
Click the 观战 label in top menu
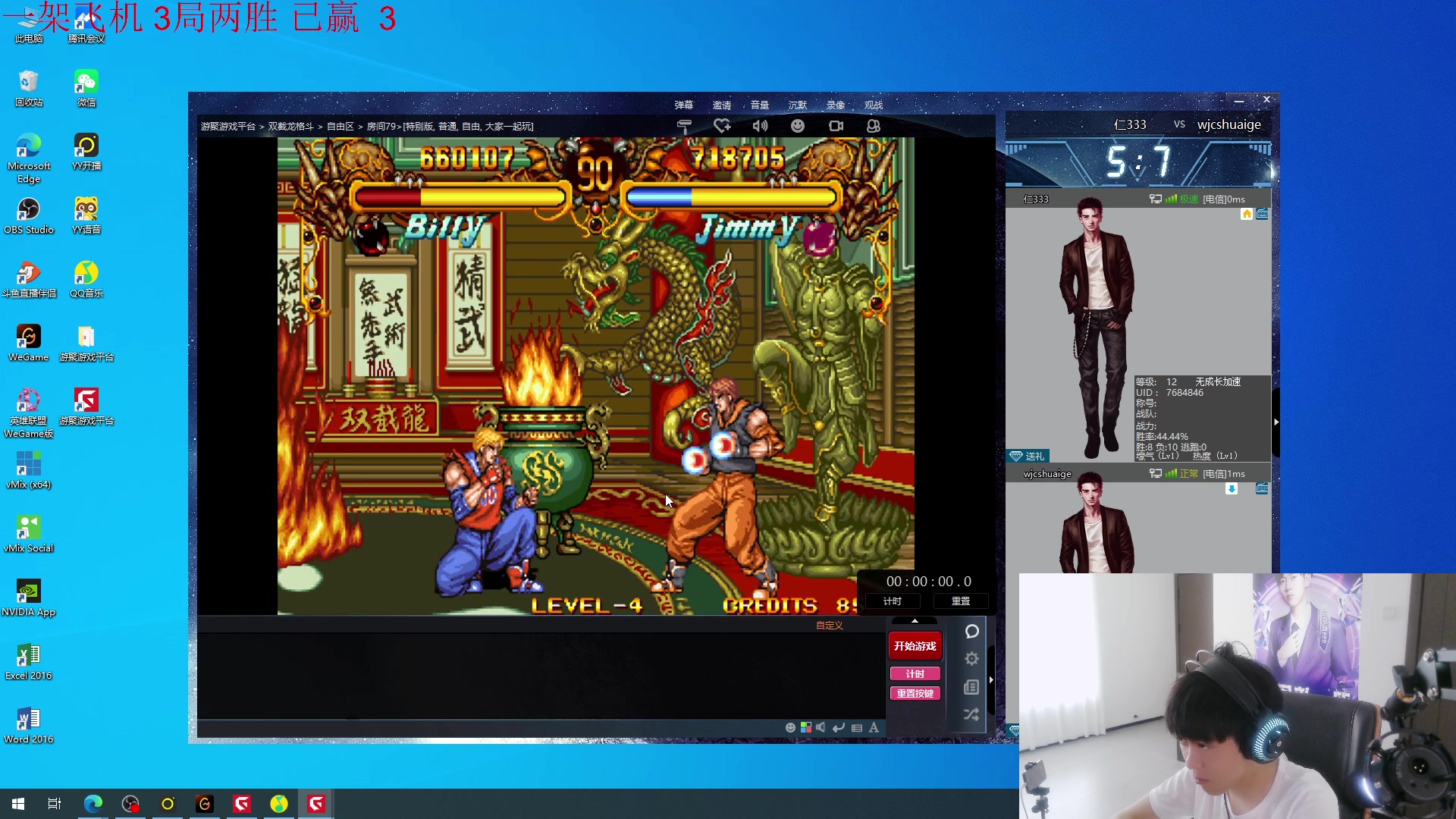pyautogui.click(x=874, y=105)
